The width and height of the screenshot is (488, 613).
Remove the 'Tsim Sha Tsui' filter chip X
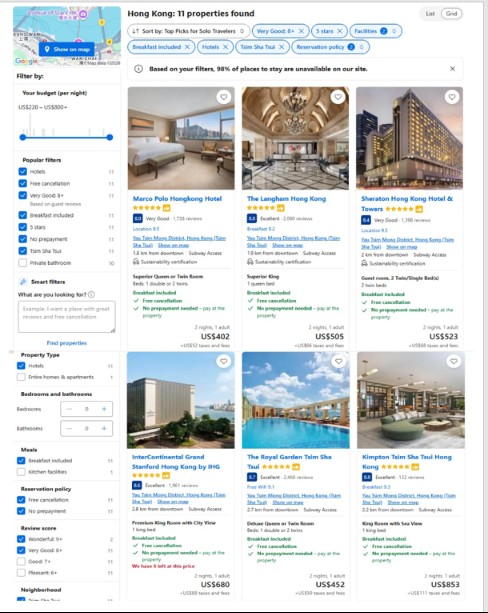(282, 47)
